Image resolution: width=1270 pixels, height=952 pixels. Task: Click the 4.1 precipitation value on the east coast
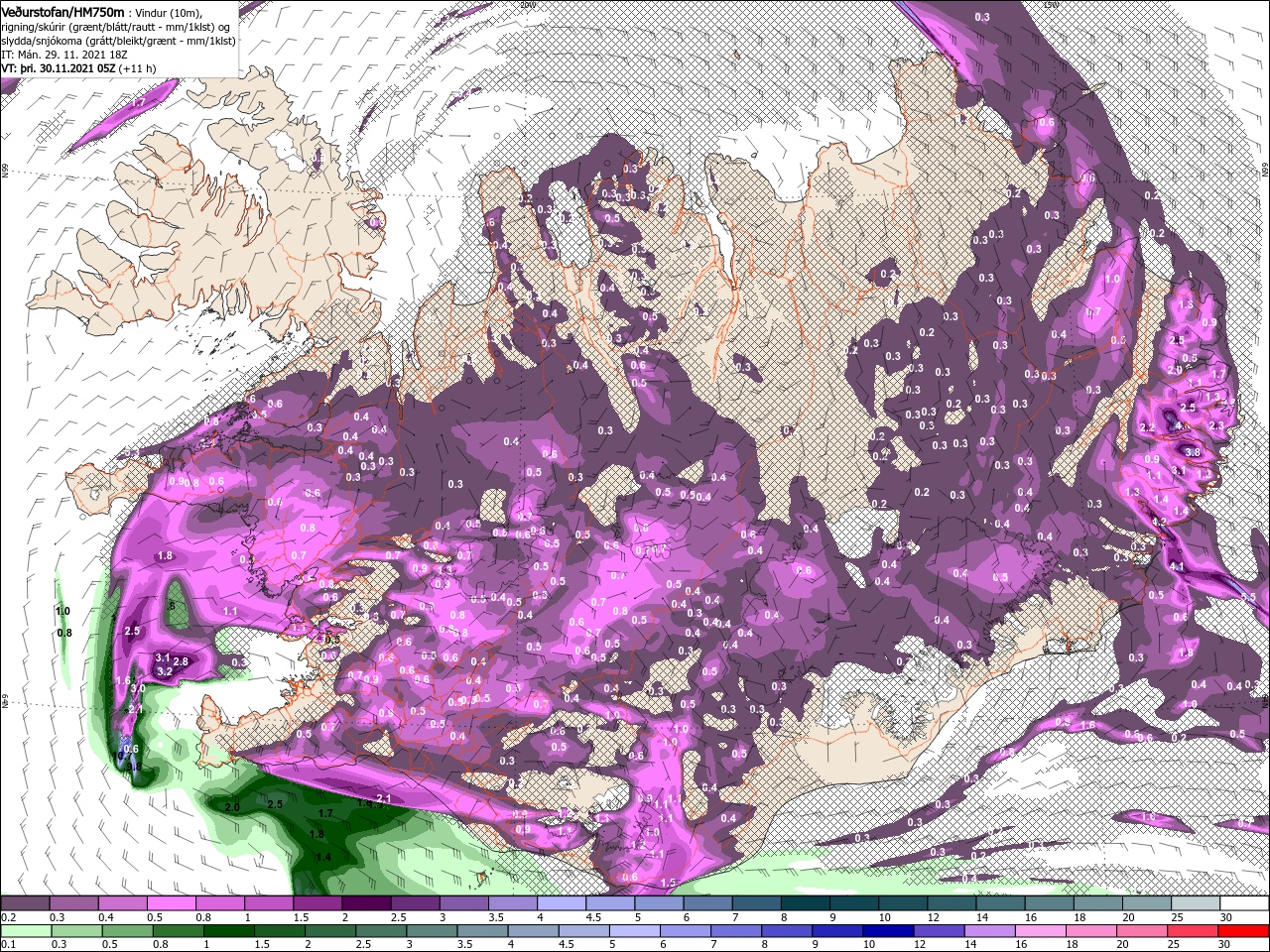tap(1177, 566)
